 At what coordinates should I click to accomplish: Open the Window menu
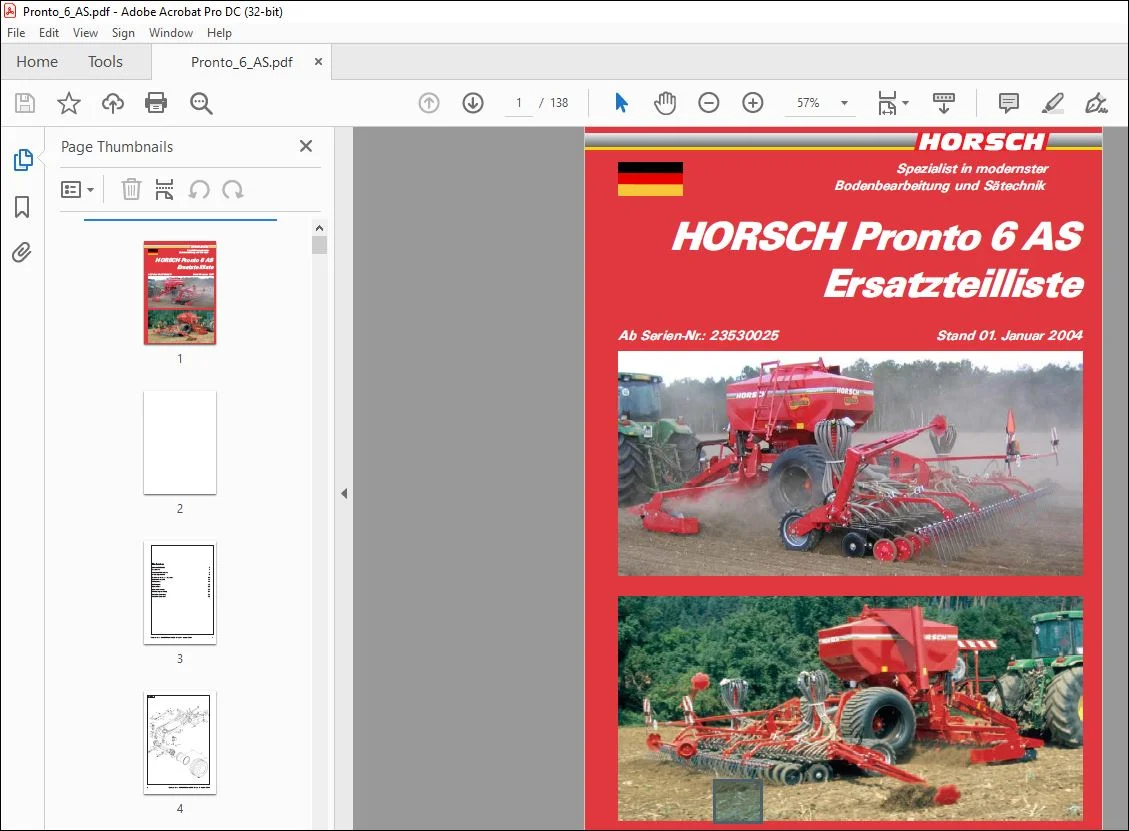point(171,33)
